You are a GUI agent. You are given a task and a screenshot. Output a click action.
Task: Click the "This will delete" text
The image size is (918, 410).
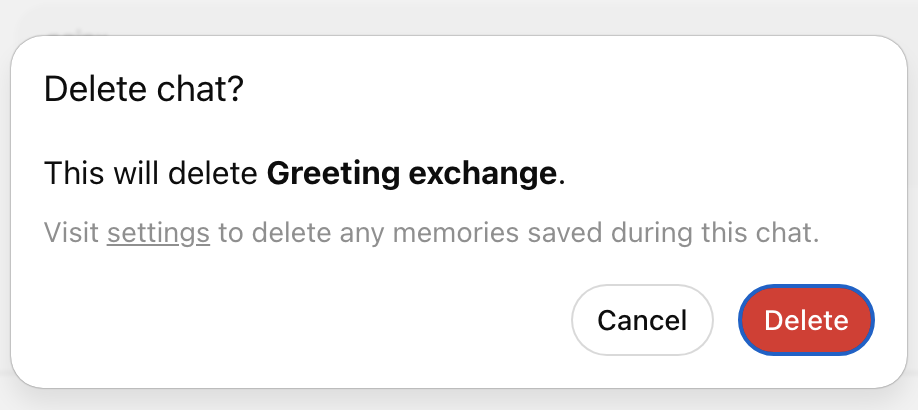pos(151,174)
